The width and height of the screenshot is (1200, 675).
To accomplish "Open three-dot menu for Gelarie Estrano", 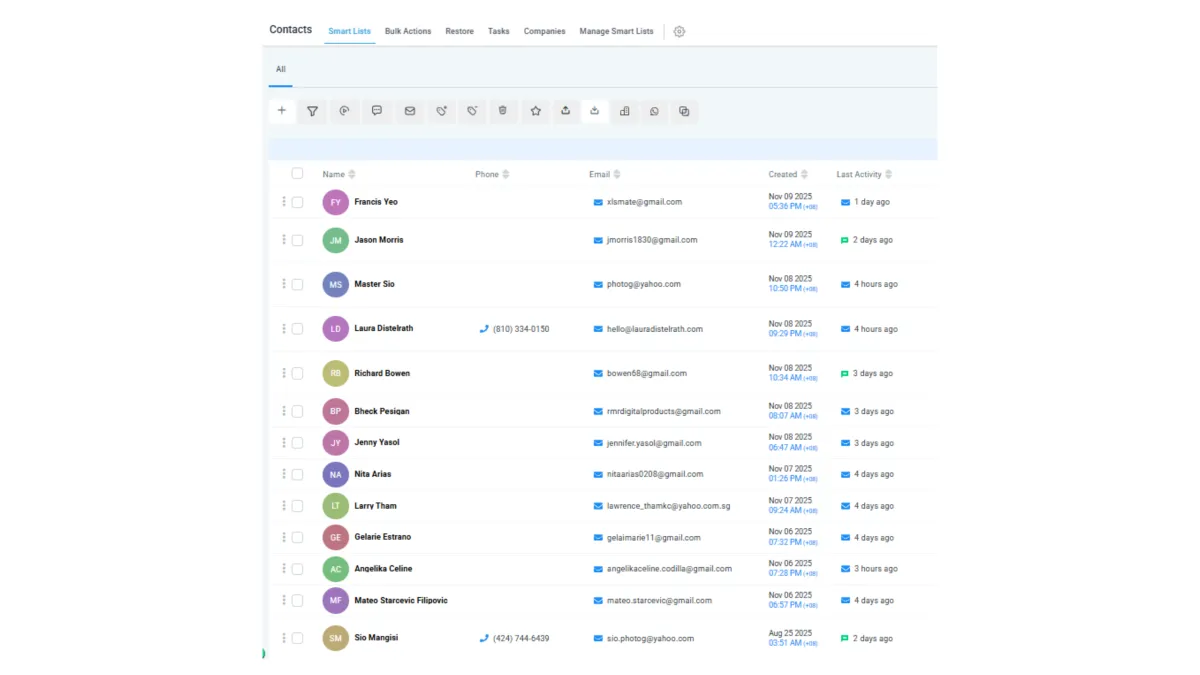I will (284, 537).
